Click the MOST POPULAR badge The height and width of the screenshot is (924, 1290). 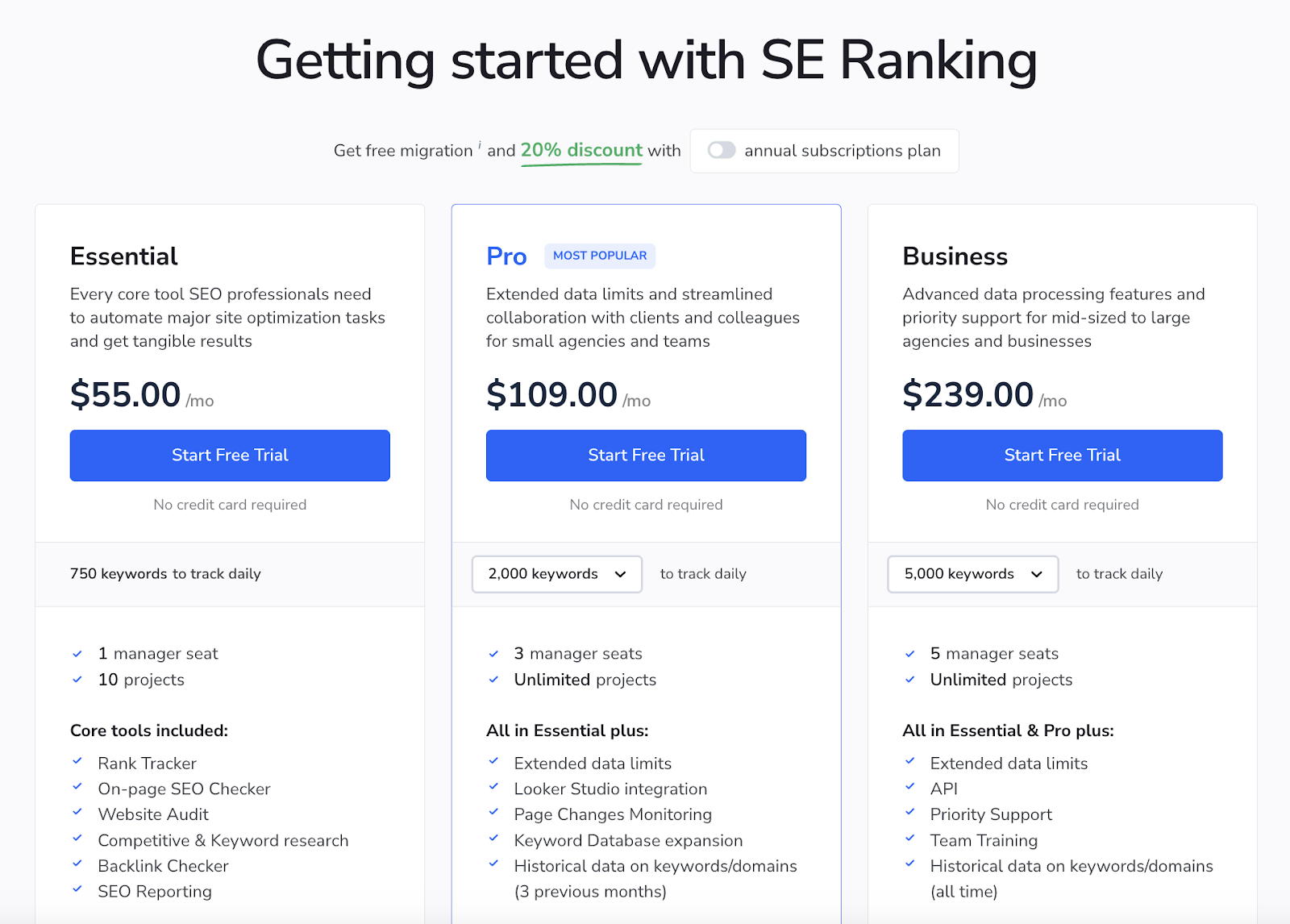[x=600, y=256]
